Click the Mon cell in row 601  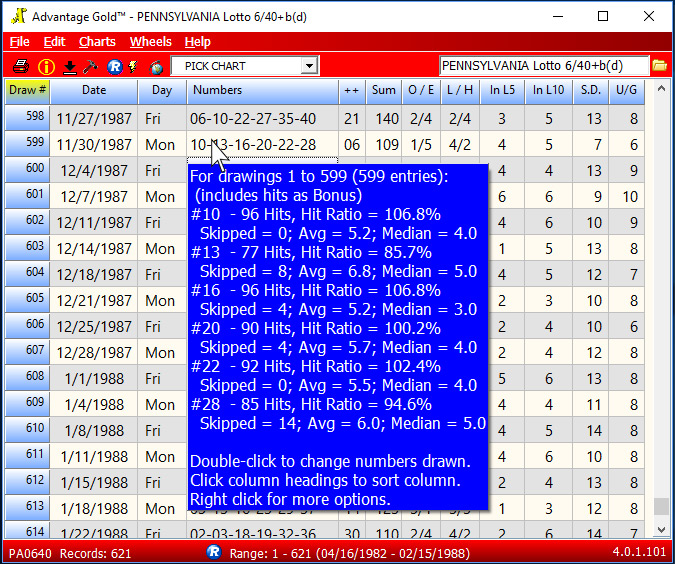click(160, 197)
